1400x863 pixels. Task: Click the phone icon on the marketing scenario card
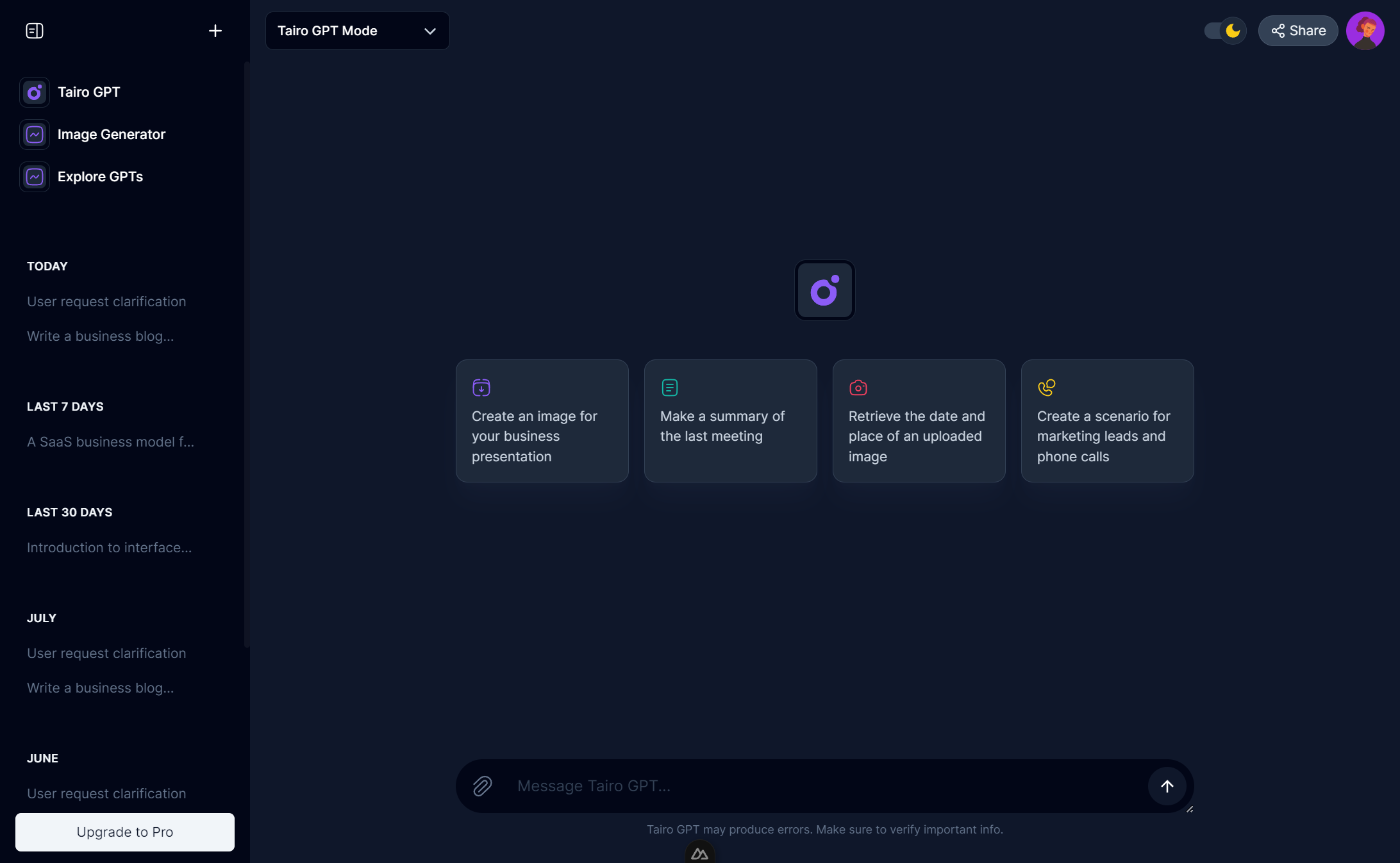(x=1046, y=387)
